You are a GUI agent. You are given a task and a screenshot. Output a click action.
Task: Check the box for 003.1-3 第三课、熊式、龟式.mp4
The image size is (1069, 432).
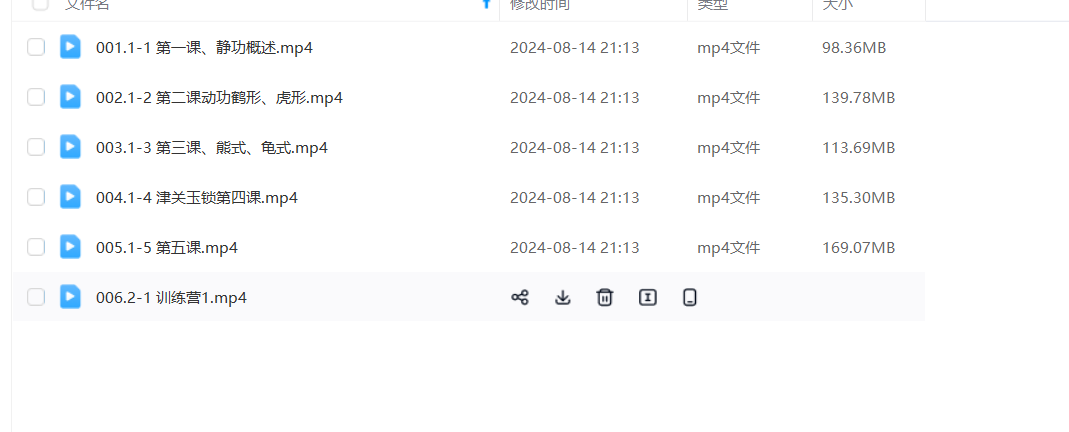(x=36, y=147)
